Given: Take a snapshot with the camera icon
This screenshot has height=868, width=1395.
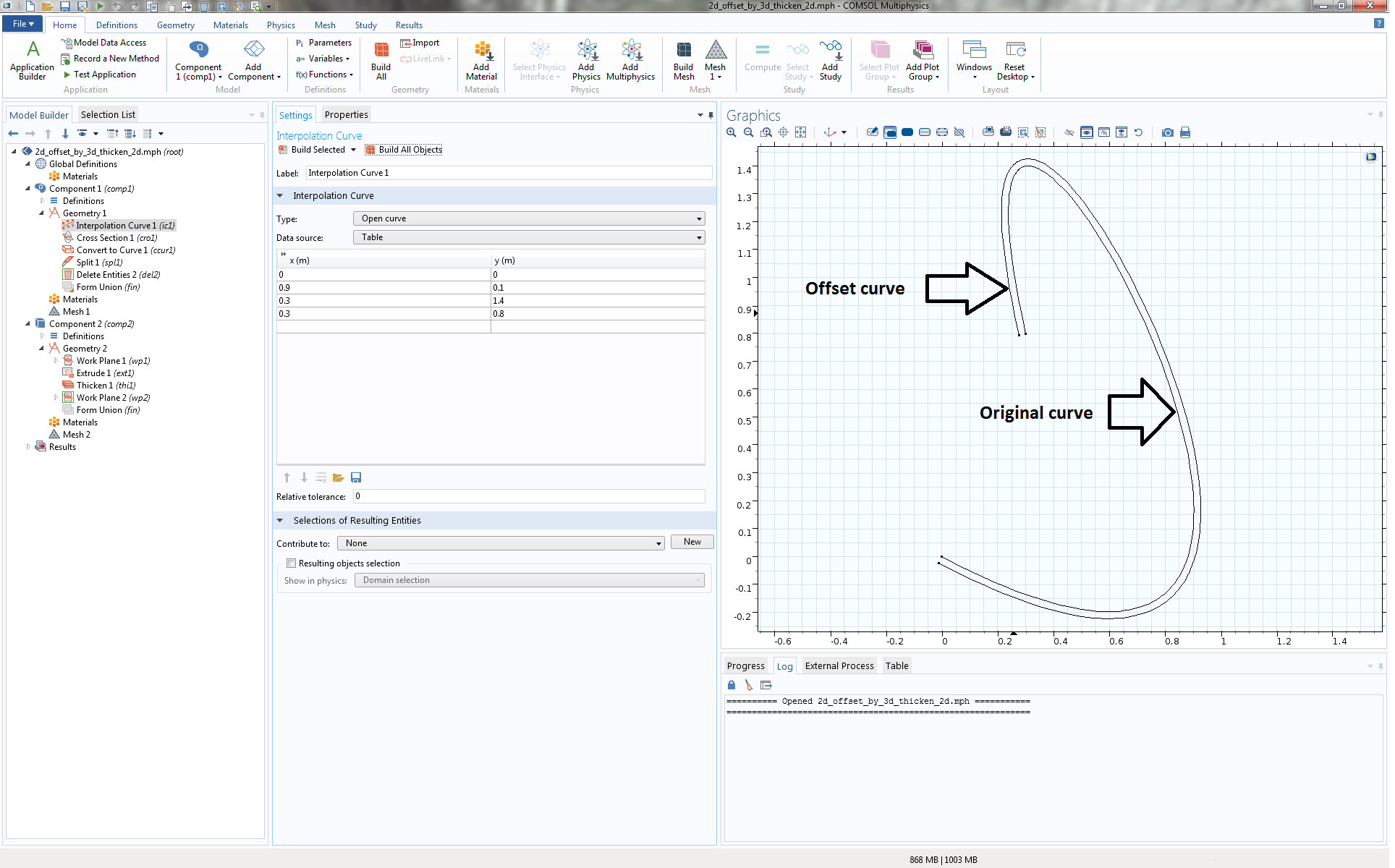Looking at the screenshot, I should [x=1167, y=132].
